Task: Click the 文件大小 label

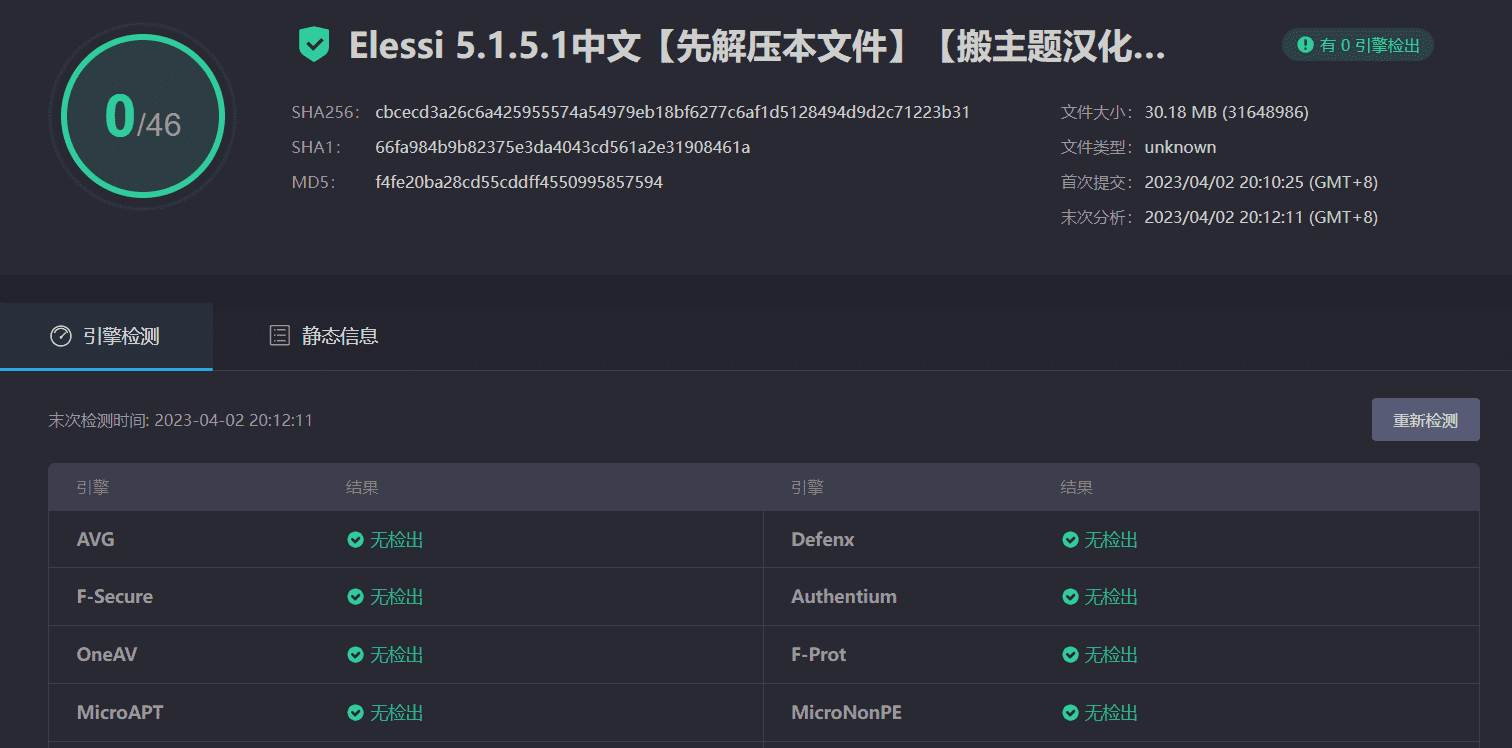Action: click(x=1098, y=112)
